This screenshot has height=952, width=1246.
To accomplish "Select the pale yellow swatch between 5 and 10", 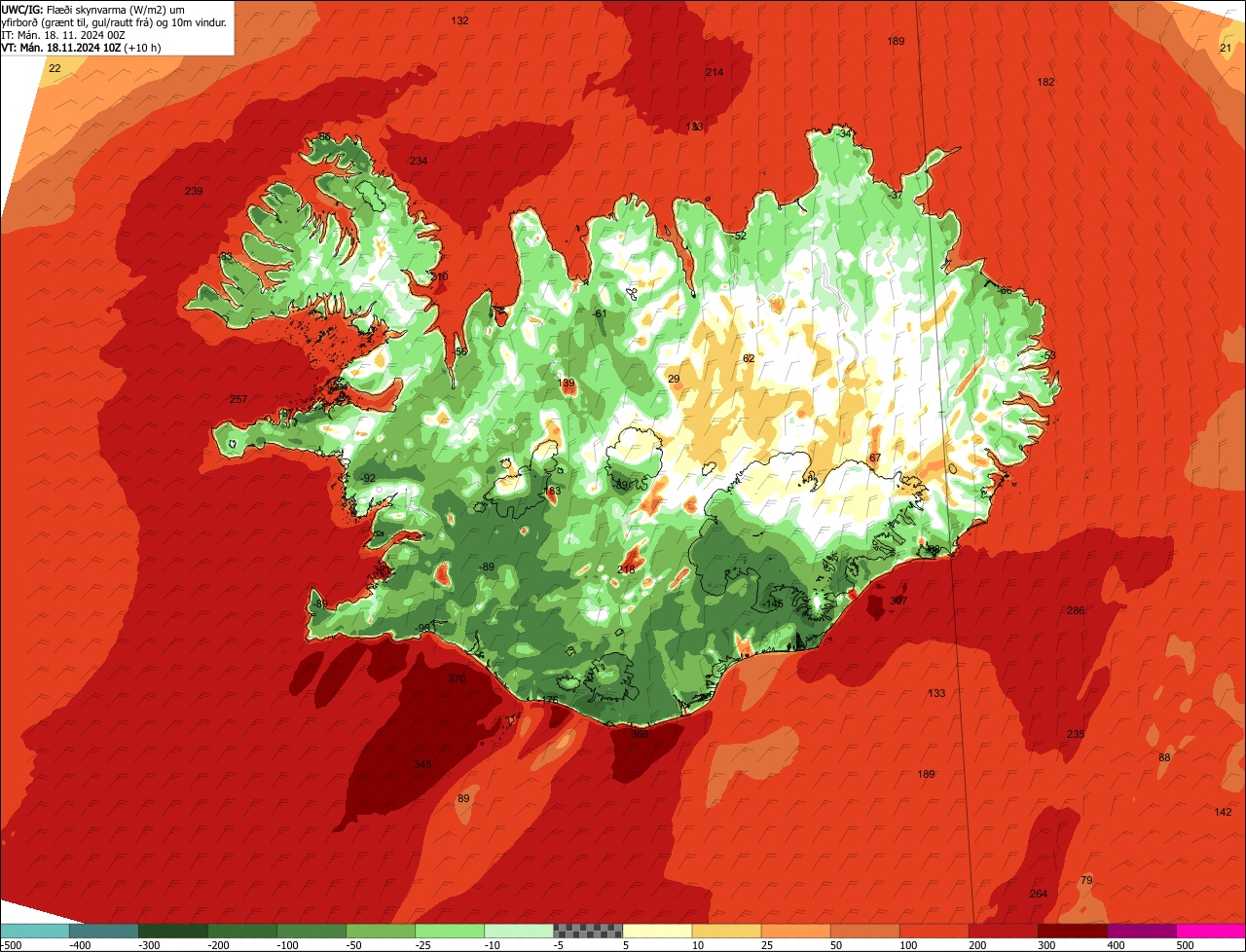I will click(656, 931).
